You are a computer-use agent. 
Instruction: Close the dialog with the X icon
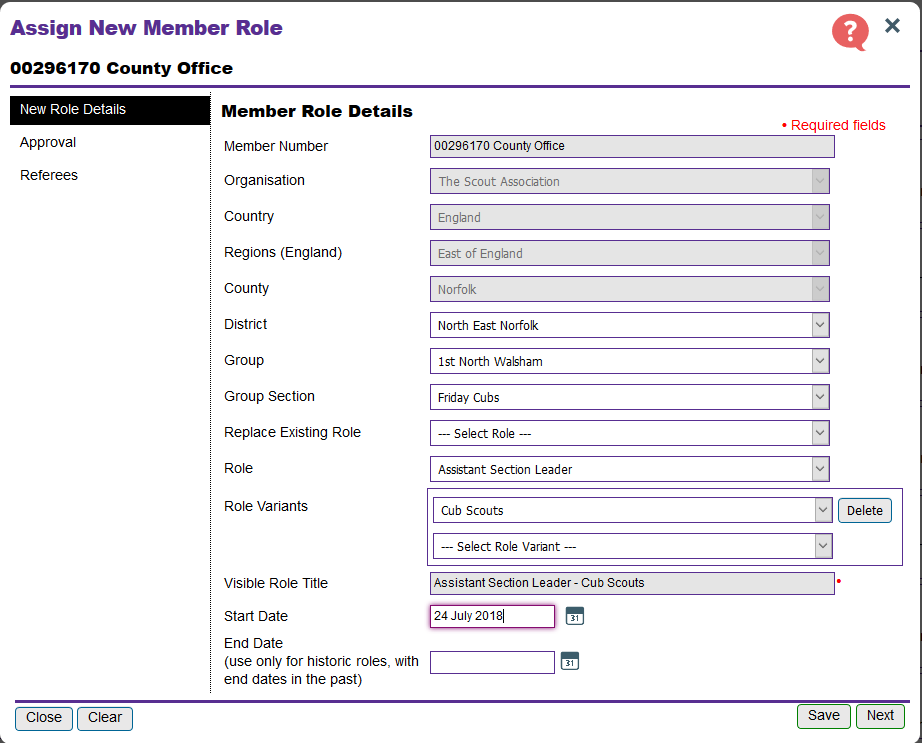[892, 26]
